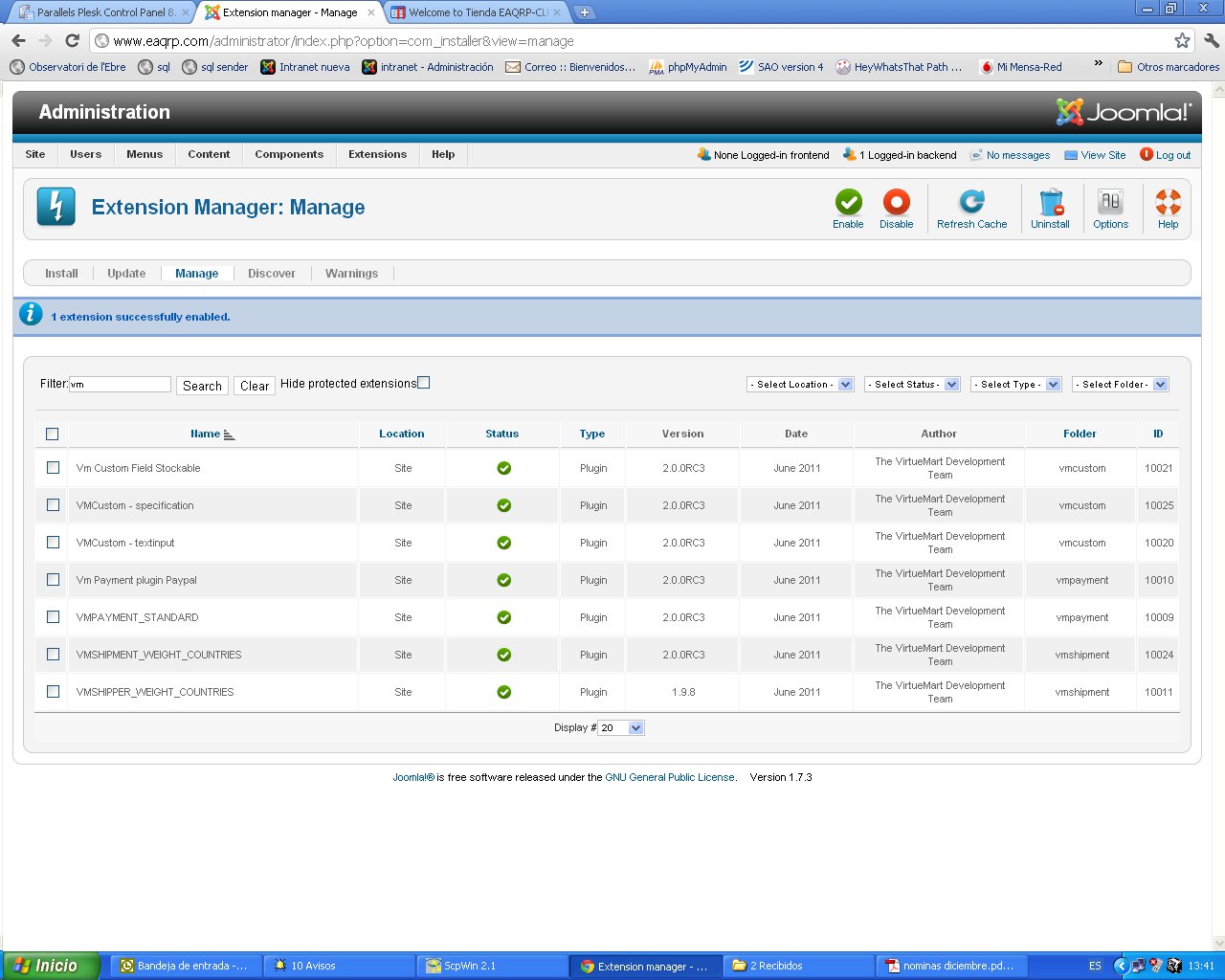Click the Disable toolbar icon
1225x980 pixels.
point(896,202)
